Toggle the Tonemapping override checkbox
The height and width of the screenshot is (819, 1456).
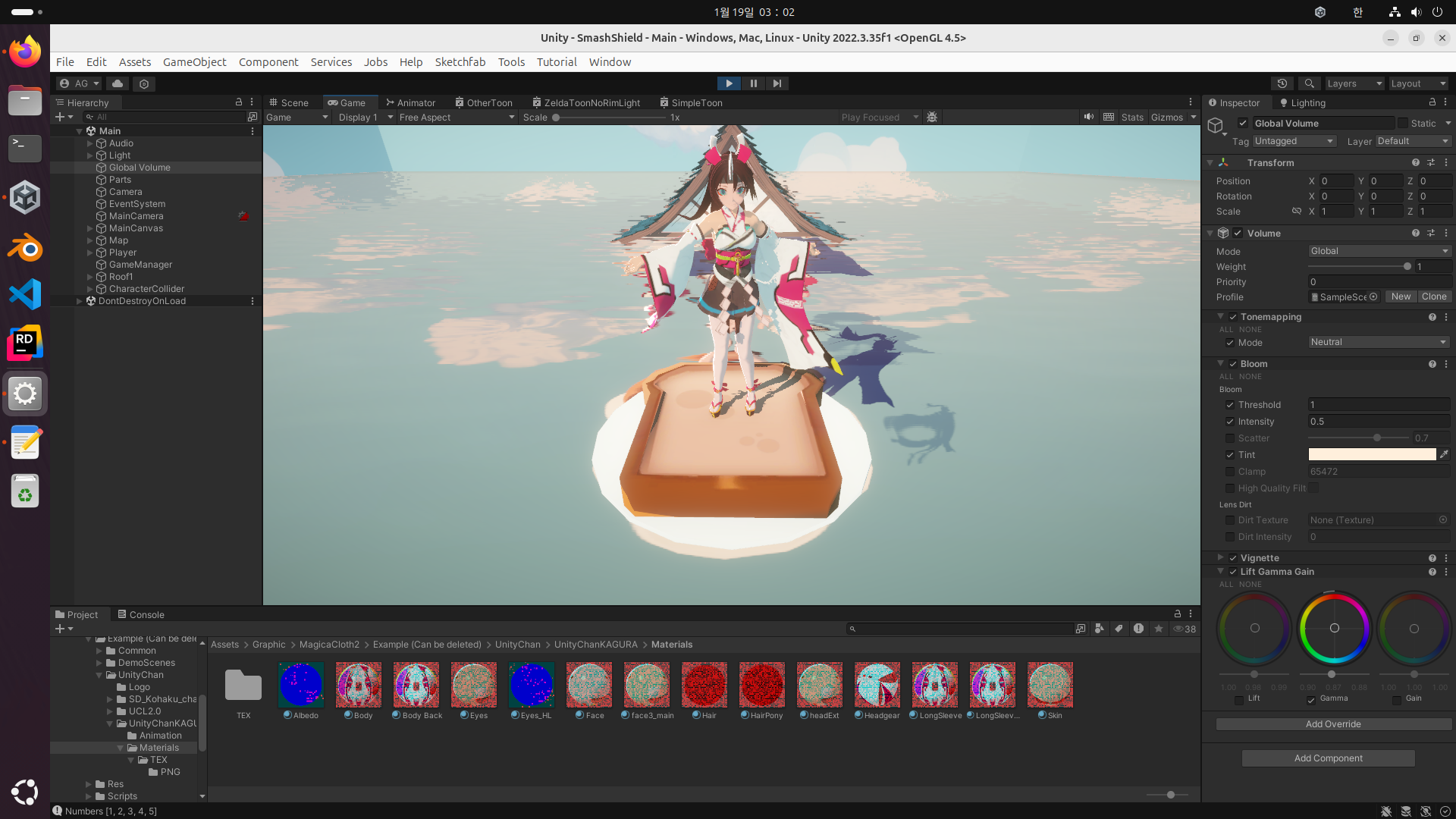tap(1233, 317)
